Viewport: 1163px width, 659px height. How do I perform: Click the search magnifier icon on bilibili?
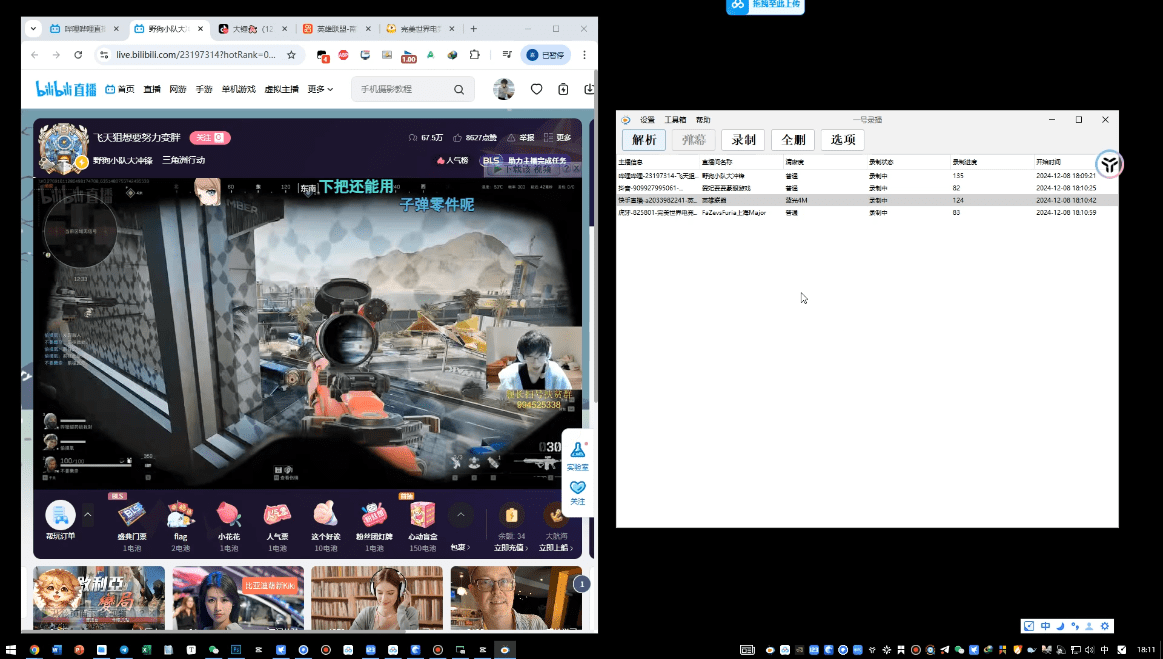459,89
